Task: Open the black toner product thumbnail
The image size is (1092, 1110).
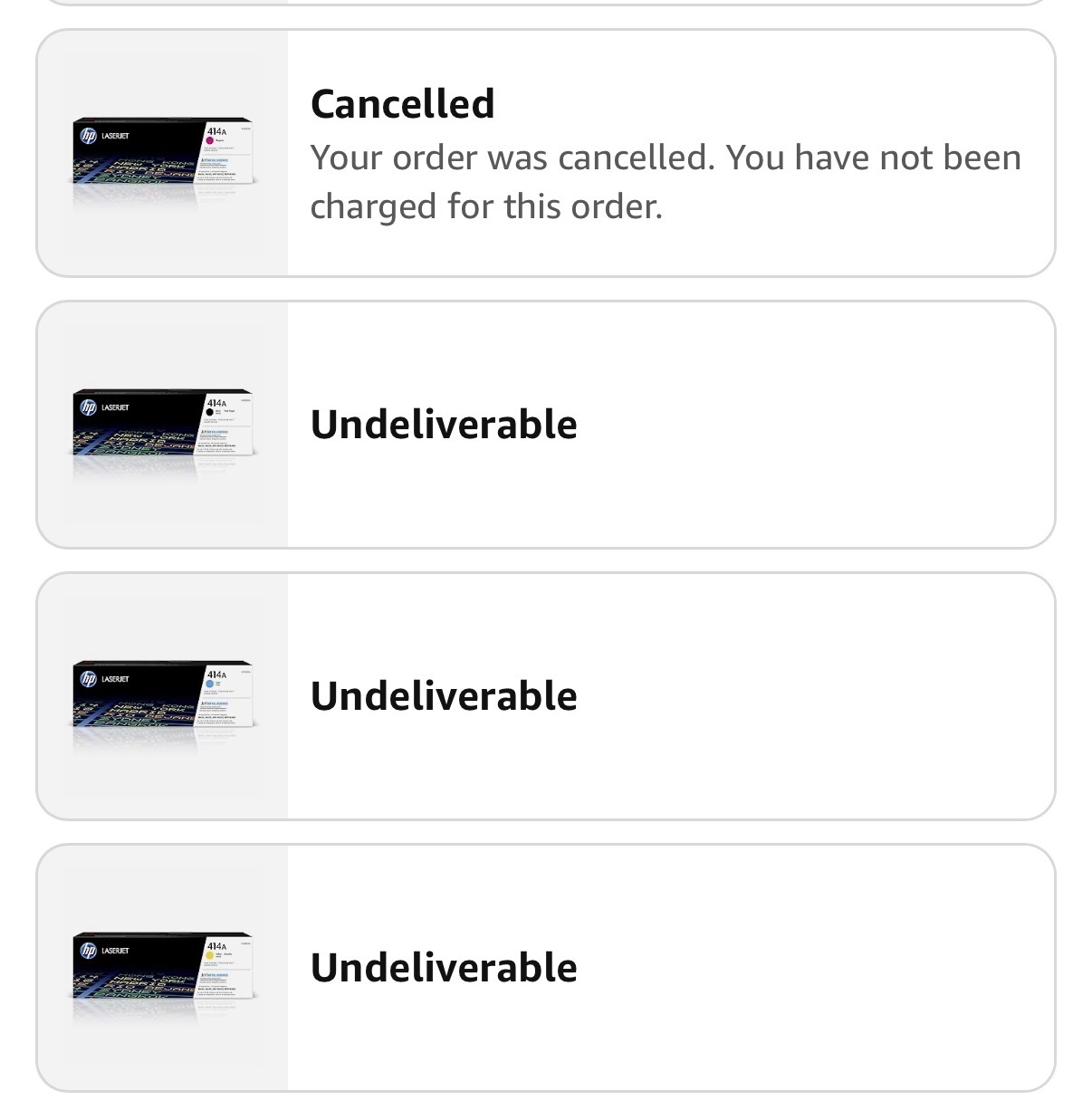Action: pos(163,425)
